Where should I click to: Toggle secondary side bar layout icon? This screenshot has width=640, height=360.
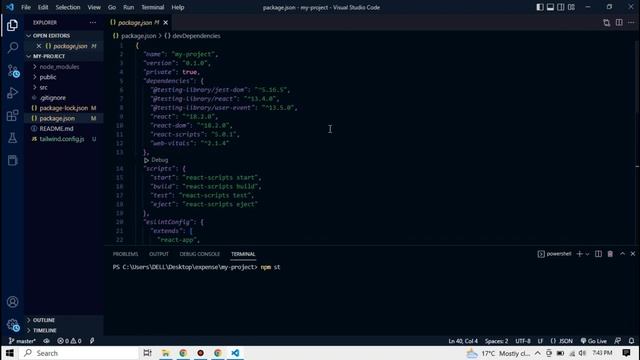561,7
